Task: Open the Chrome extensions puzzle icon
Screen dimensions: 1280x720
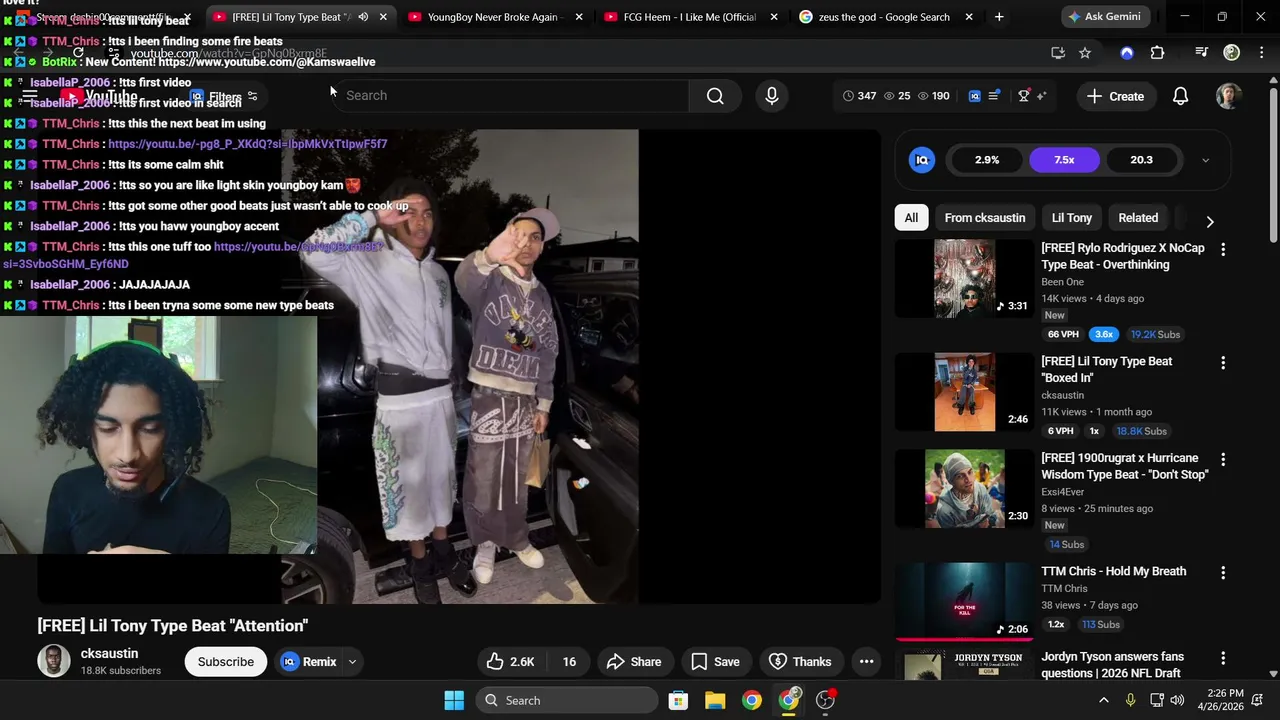Action: point(1157,53)
